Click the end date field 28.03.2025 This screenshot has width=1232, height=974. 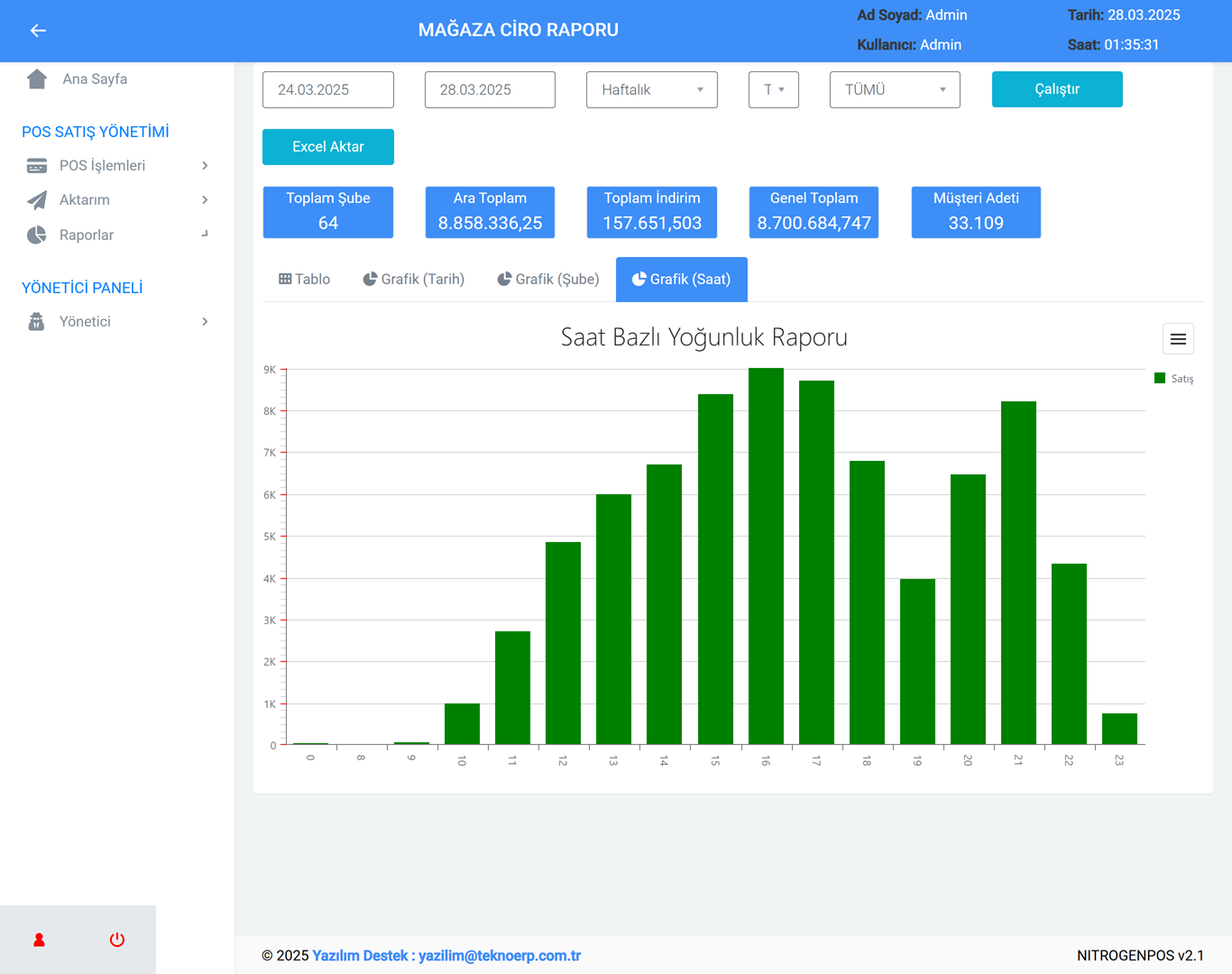490,90
